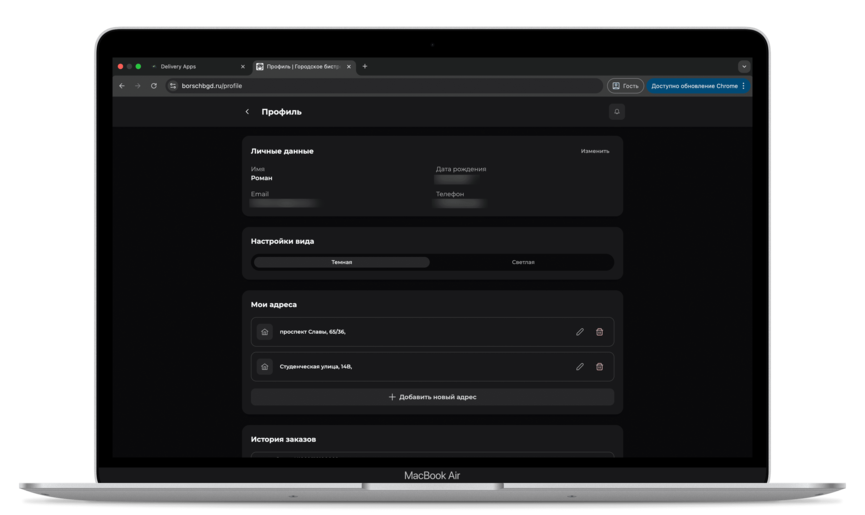Click home icon of проспект Славы address
Image resolution: width=865 pixels, height=515 pixels.
[x=265, y=332]
